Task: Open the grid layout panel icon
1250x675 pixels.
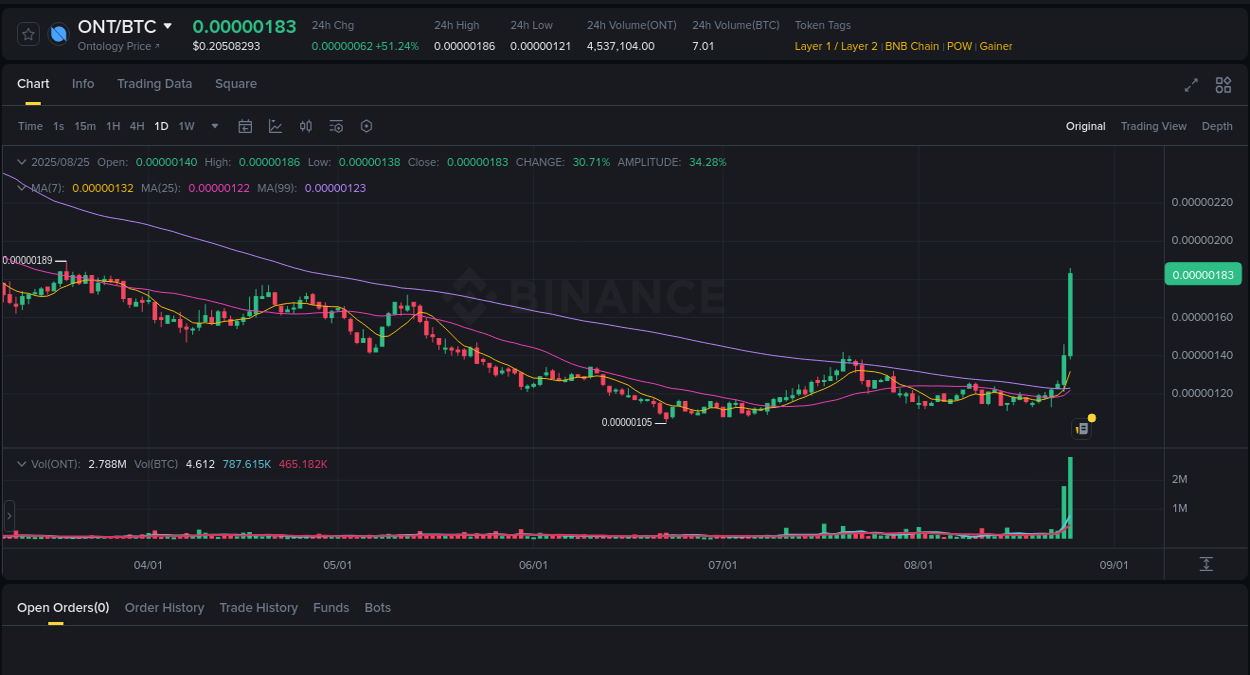Action: click(x=1223, y=85)
